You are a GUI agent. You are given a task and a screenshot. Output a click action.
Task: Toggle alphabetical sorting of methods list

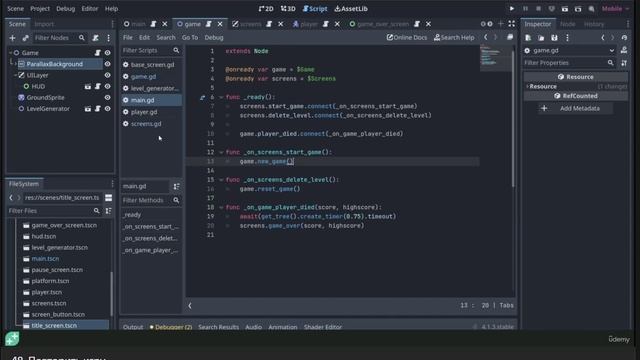pyautogui.click(x=176, y=187)
